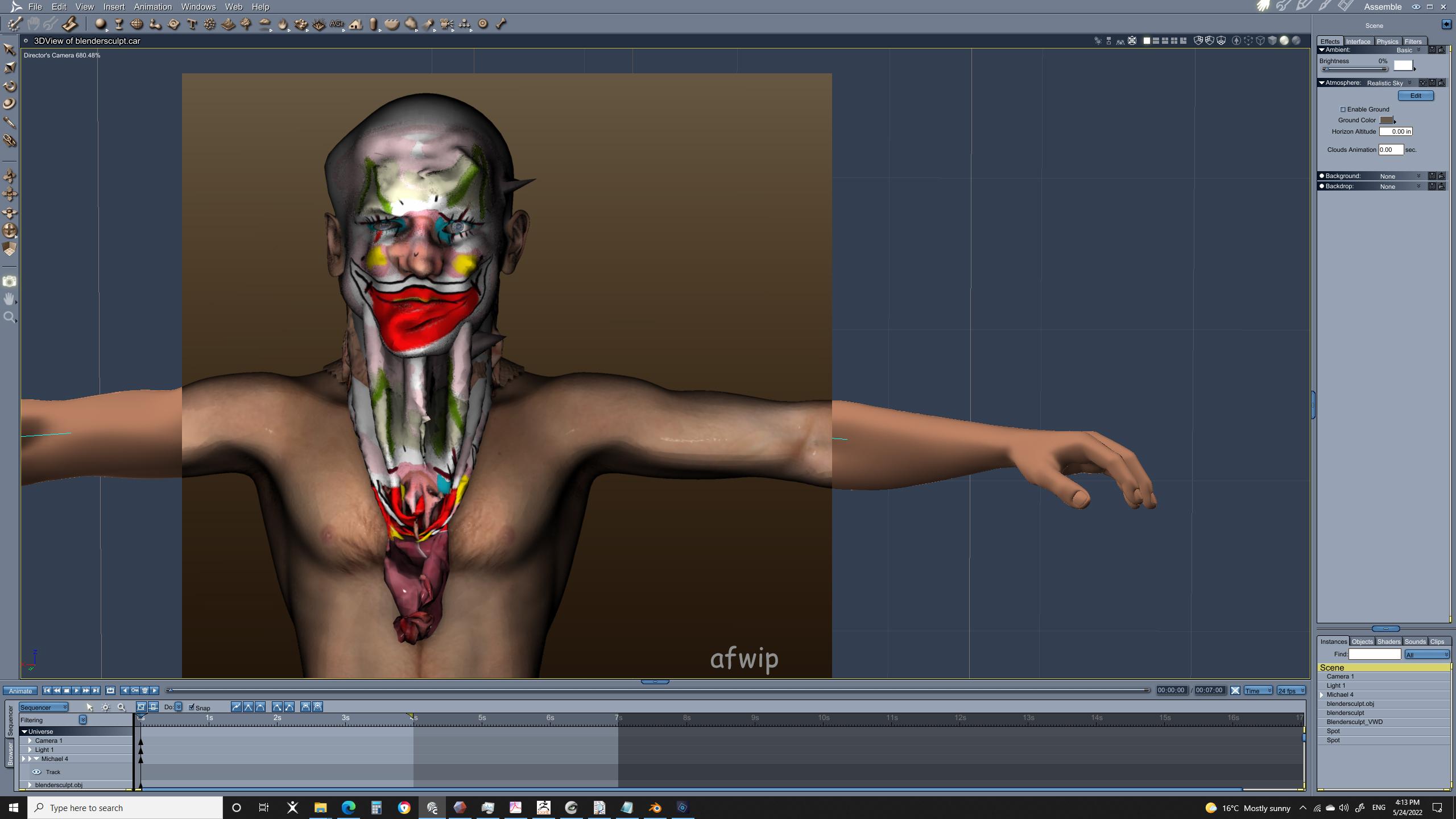The height and width of the screenshot is (819, 1456).
Task: Click the Atmosphere Edit button
Action: coord(1415,96)
